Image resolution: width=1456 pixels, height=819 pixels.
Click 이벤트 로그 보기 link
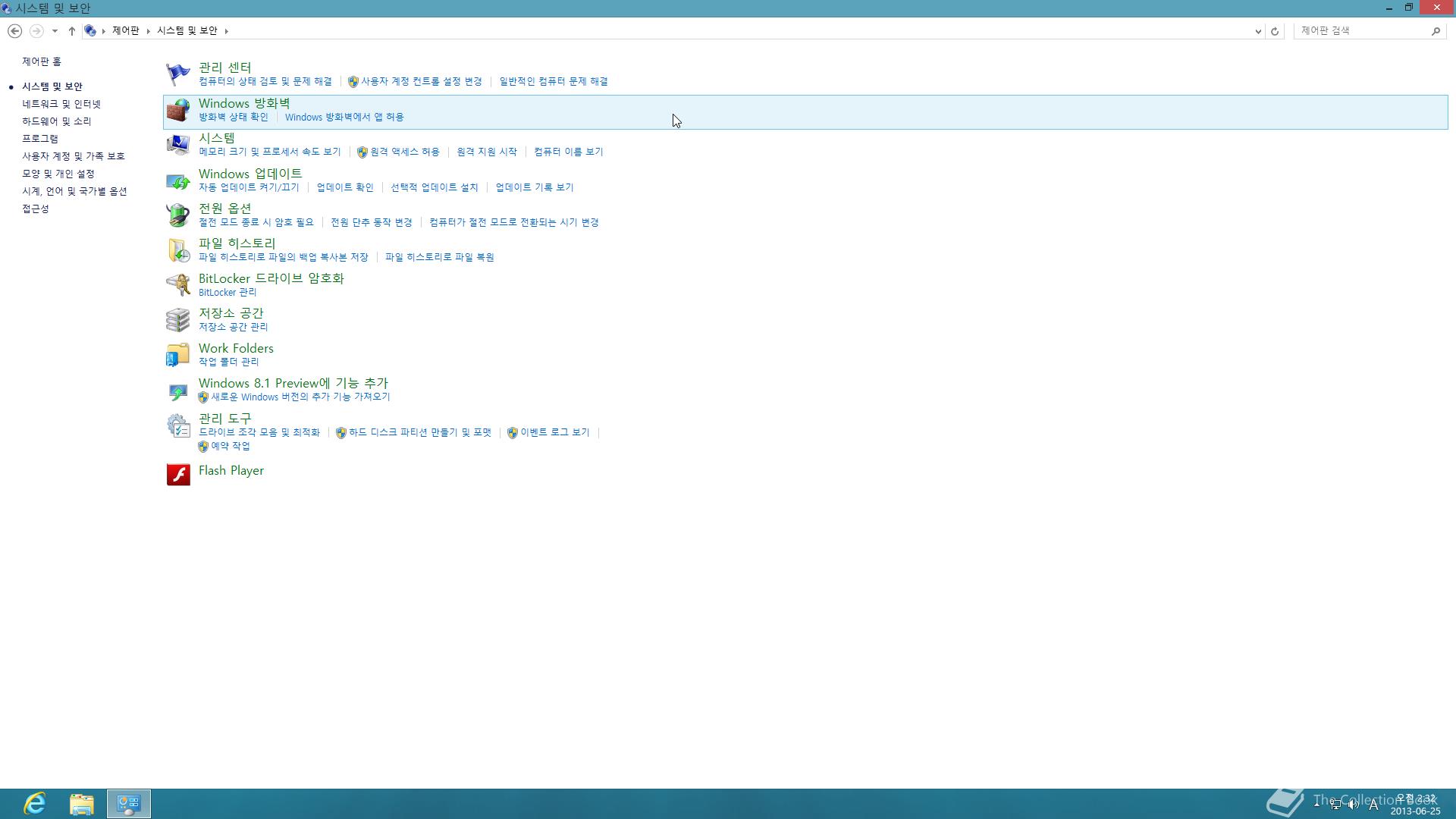(555, 432)
